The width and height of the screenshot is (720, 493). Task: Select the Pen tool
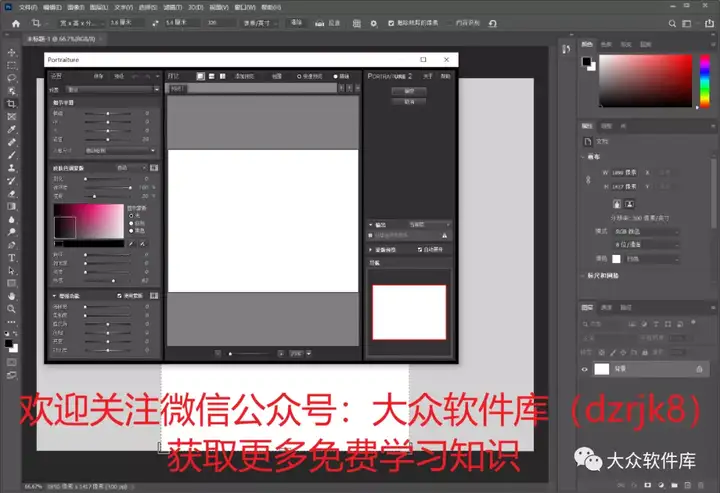pyautogui.click(x=11, y=245)
